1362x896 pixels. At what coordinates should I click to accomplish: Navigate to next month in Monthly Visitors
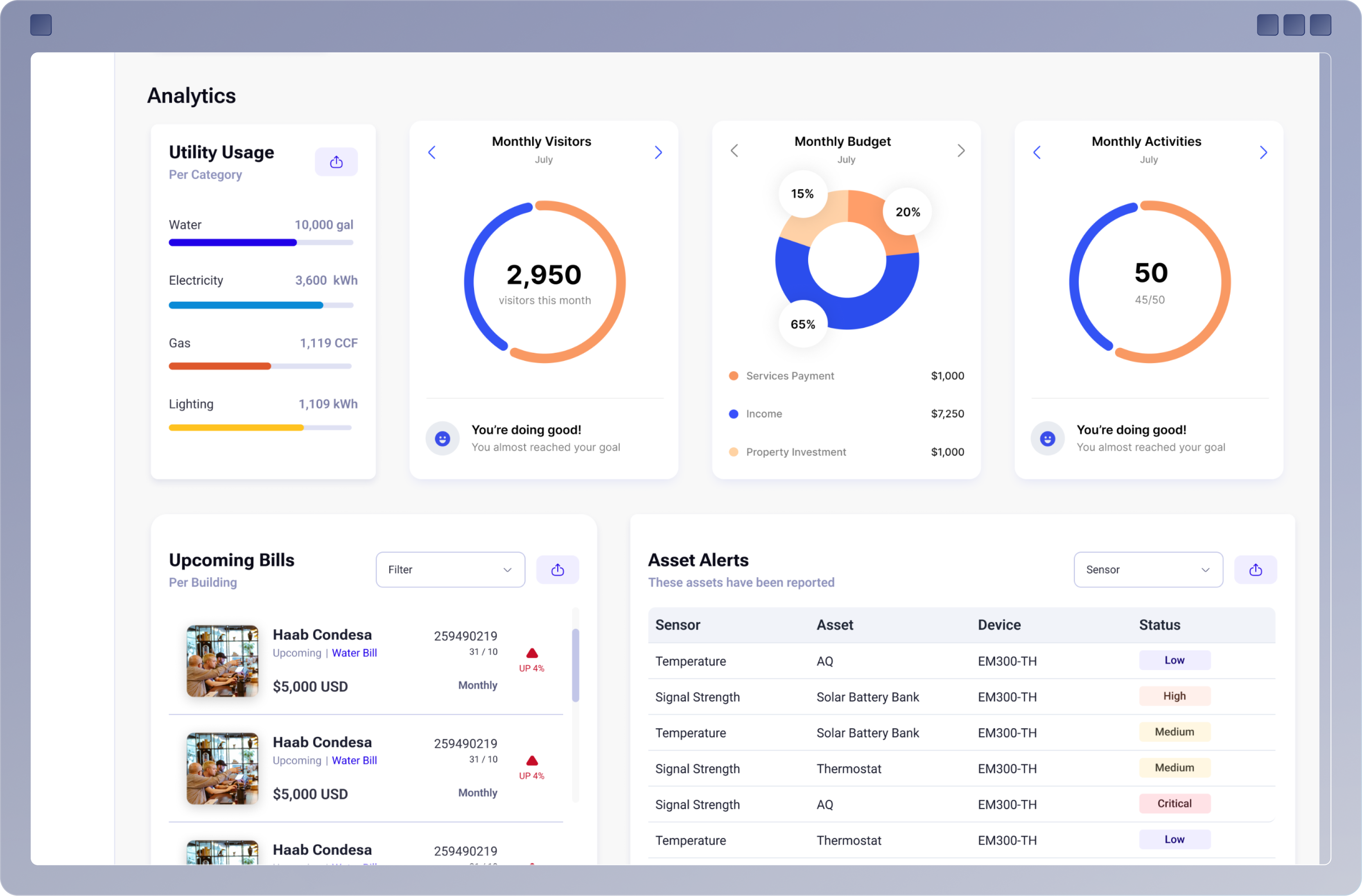(658, 152)
